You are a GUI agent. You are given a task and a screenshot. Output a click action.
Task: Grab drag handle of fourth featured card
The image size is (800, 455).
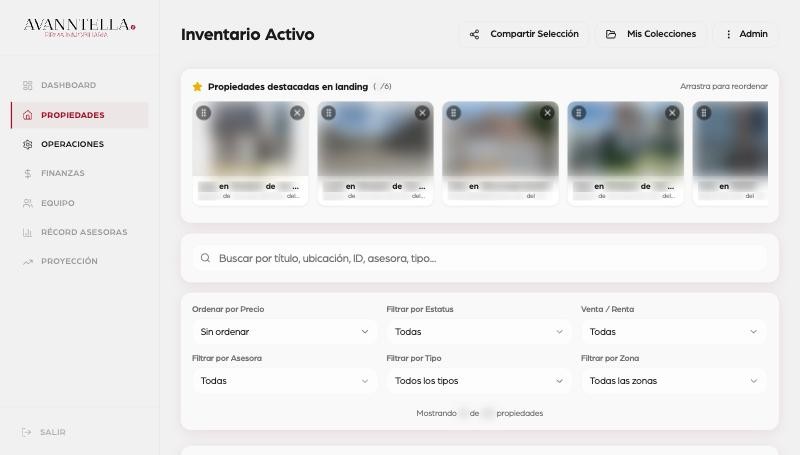[x=579, y=113]
